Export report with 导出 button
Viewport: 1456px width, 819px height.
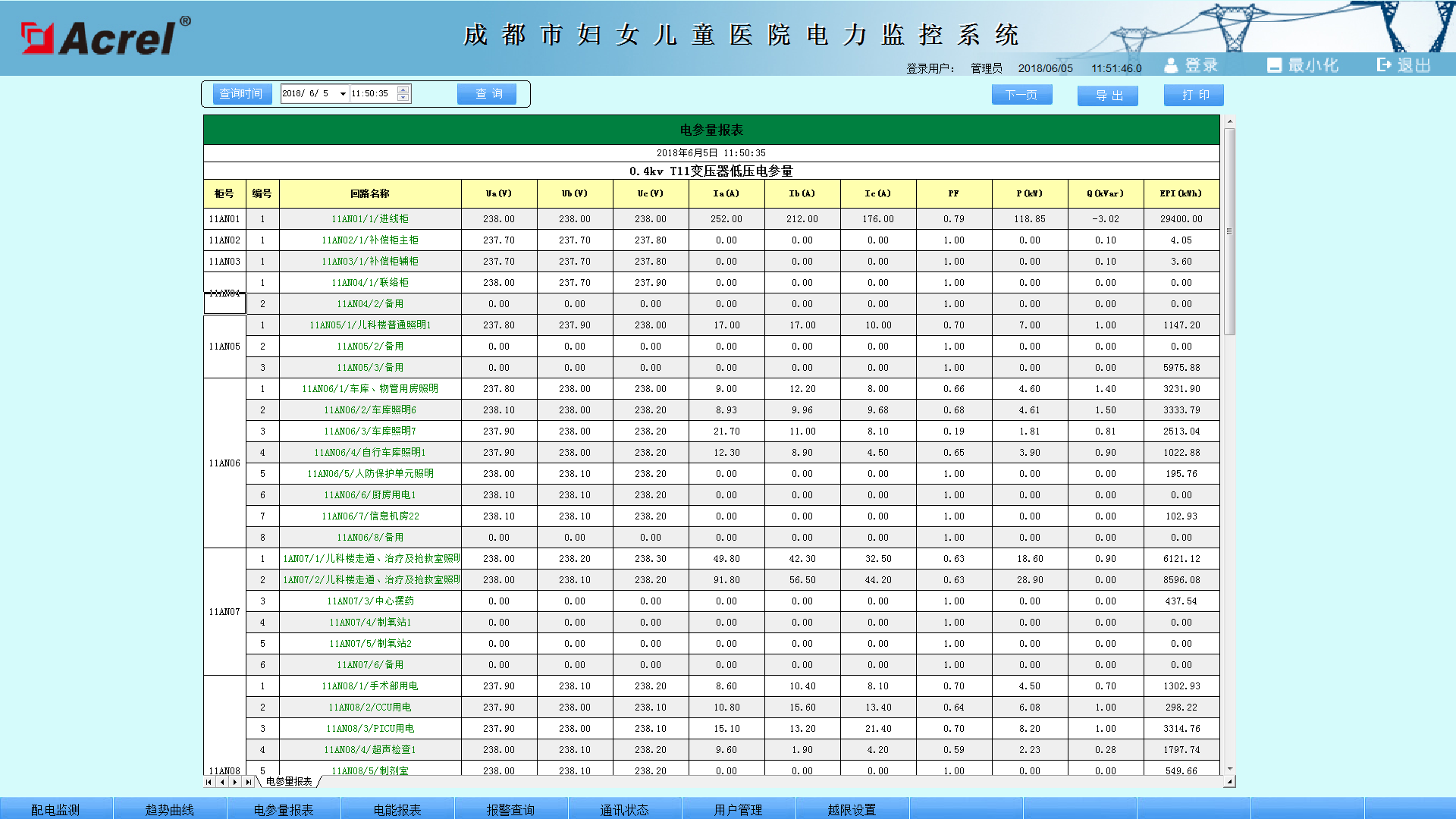coord(1108,96)
